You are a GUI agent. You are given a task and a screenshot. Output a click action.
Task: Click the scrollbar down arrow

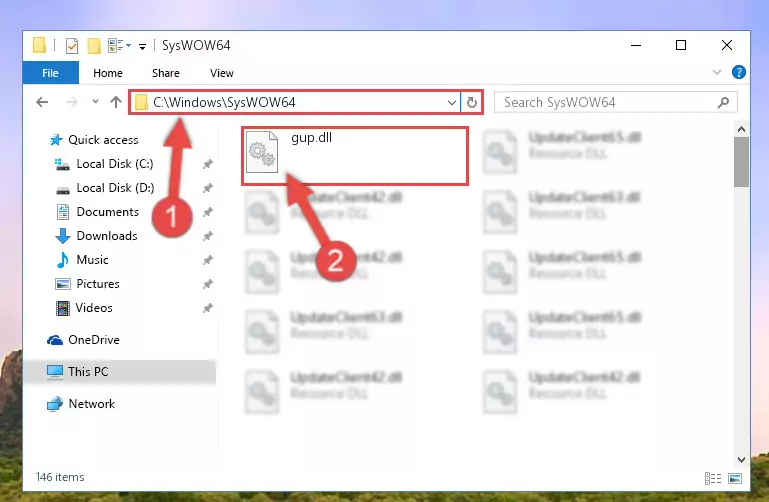(741, 460)
